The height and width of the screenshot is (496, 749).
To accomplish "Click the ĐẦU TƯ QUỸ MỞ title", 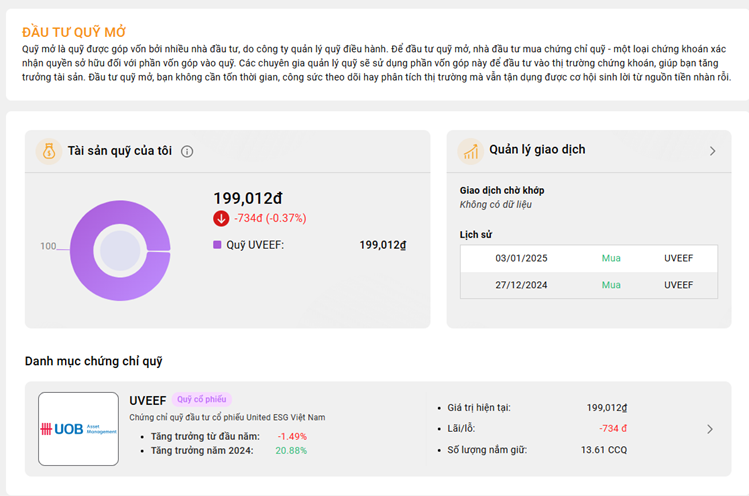I will pos(74,32).
